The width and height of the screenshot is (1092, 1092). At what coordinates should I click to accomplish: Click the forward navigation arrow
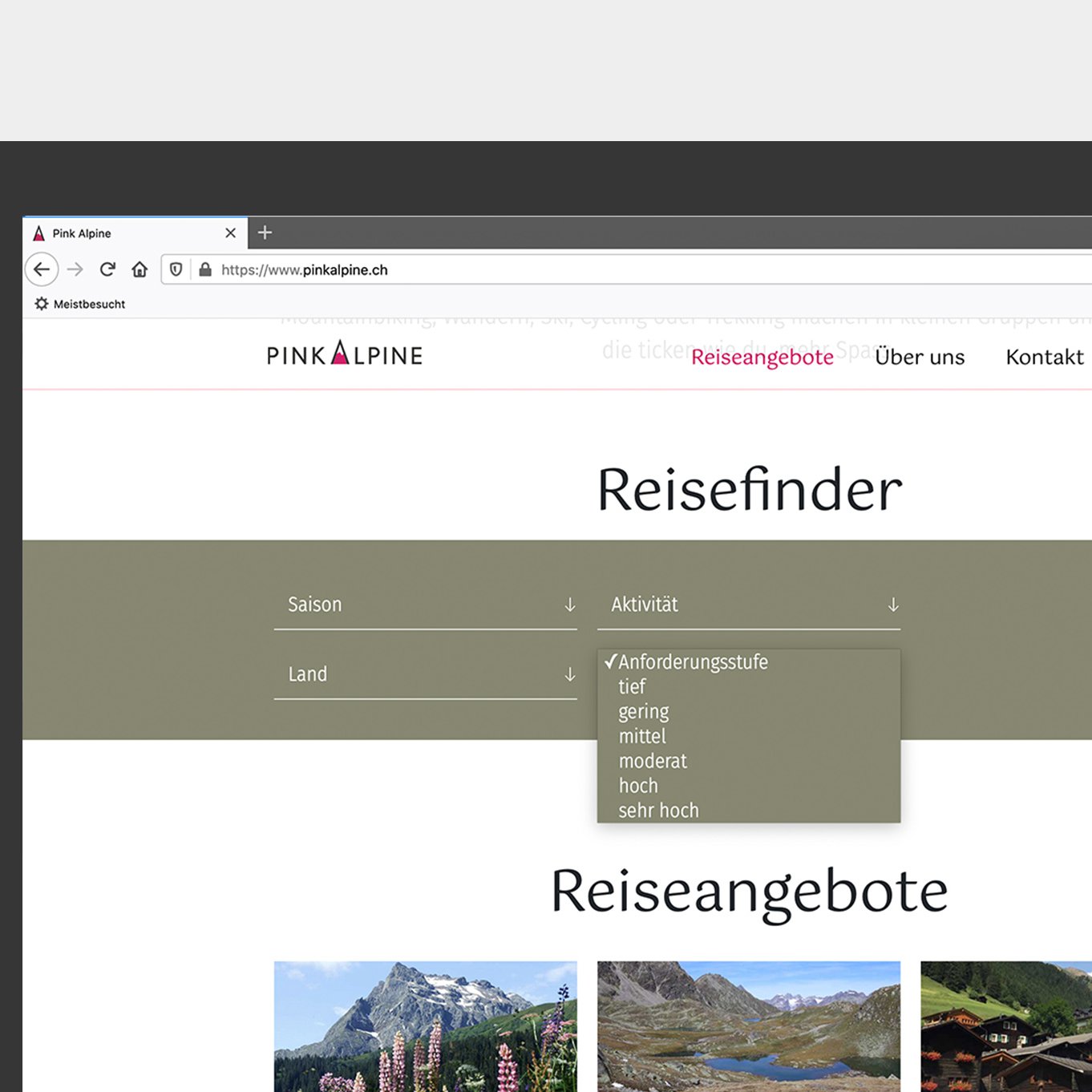click(x=75, y=269)
